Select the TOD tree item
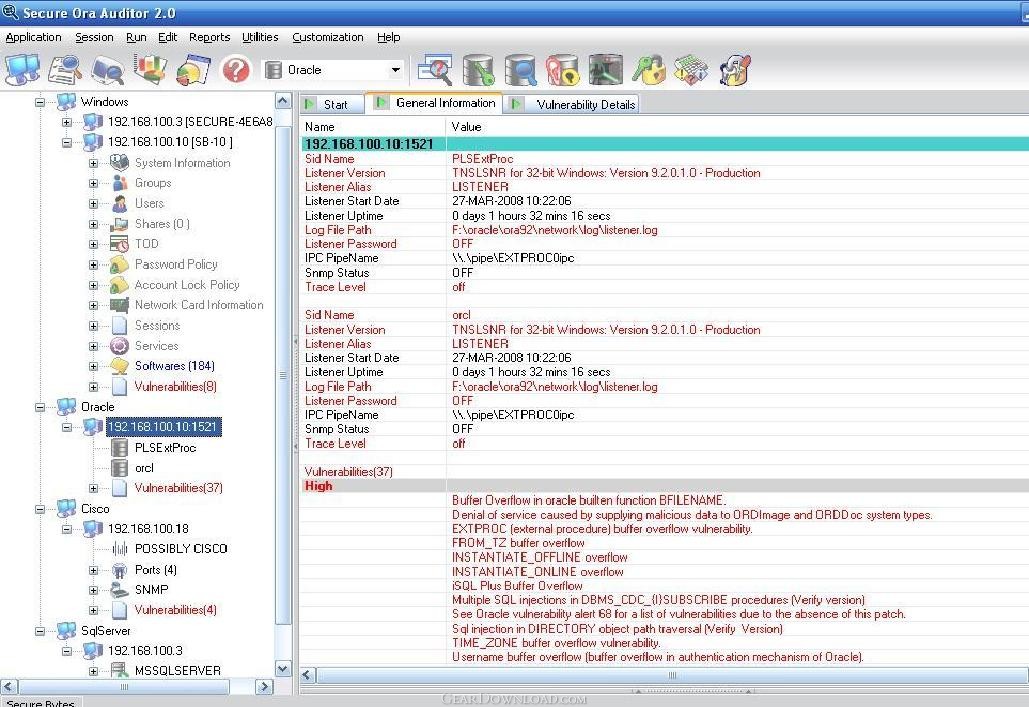1029x707 pixels. 146,244
